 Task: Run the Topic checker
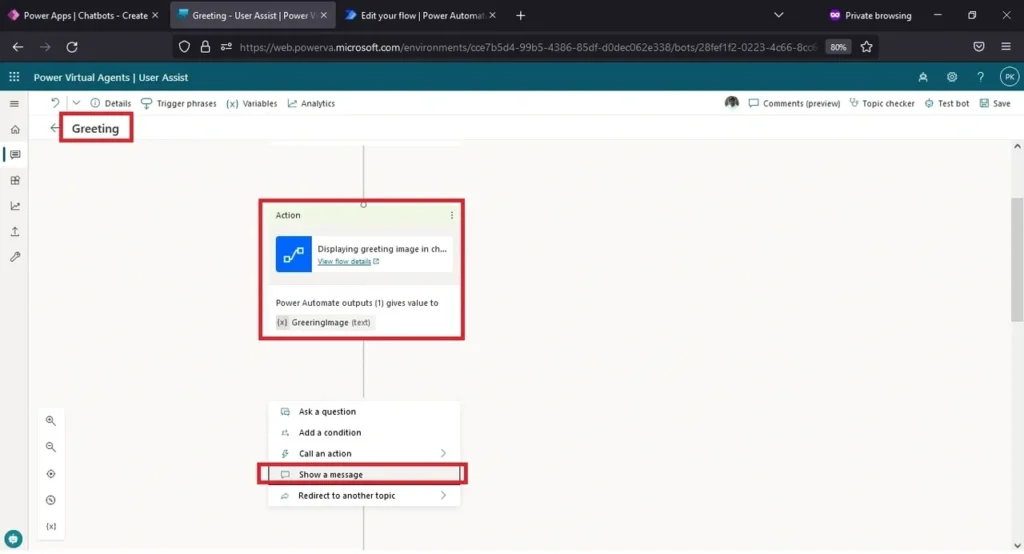click(882, 103)
